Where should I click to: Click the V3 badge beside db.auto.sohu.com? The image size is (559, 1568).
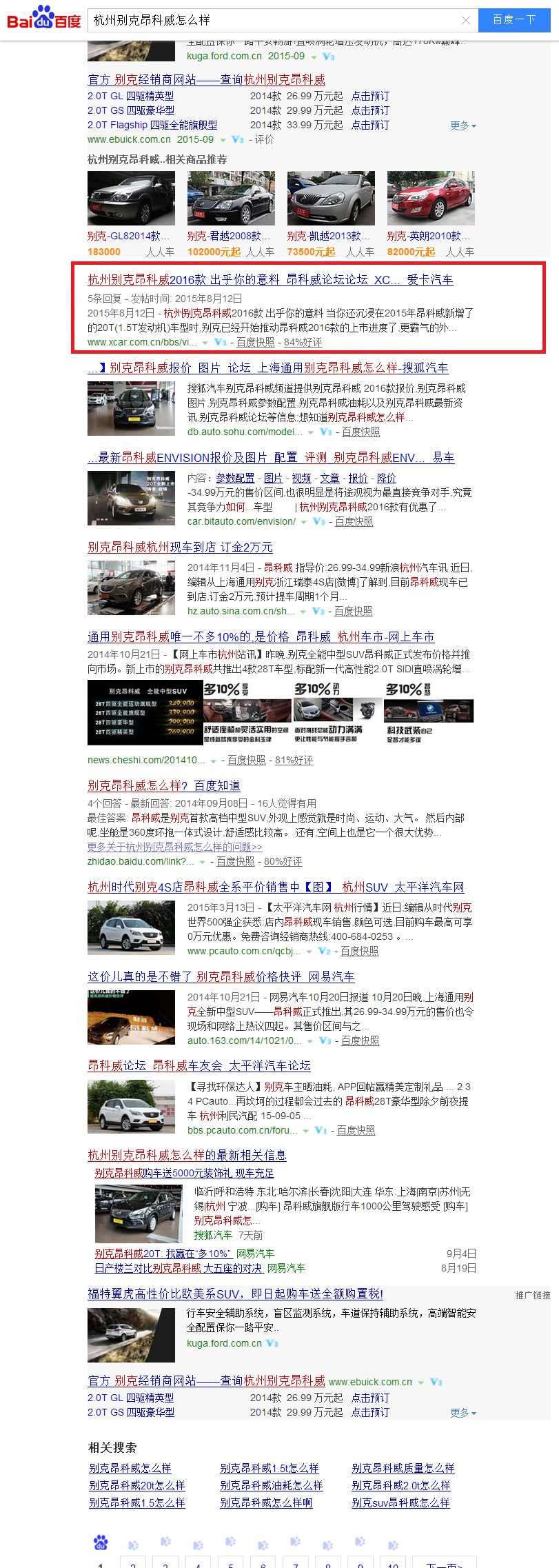(326, 432)
